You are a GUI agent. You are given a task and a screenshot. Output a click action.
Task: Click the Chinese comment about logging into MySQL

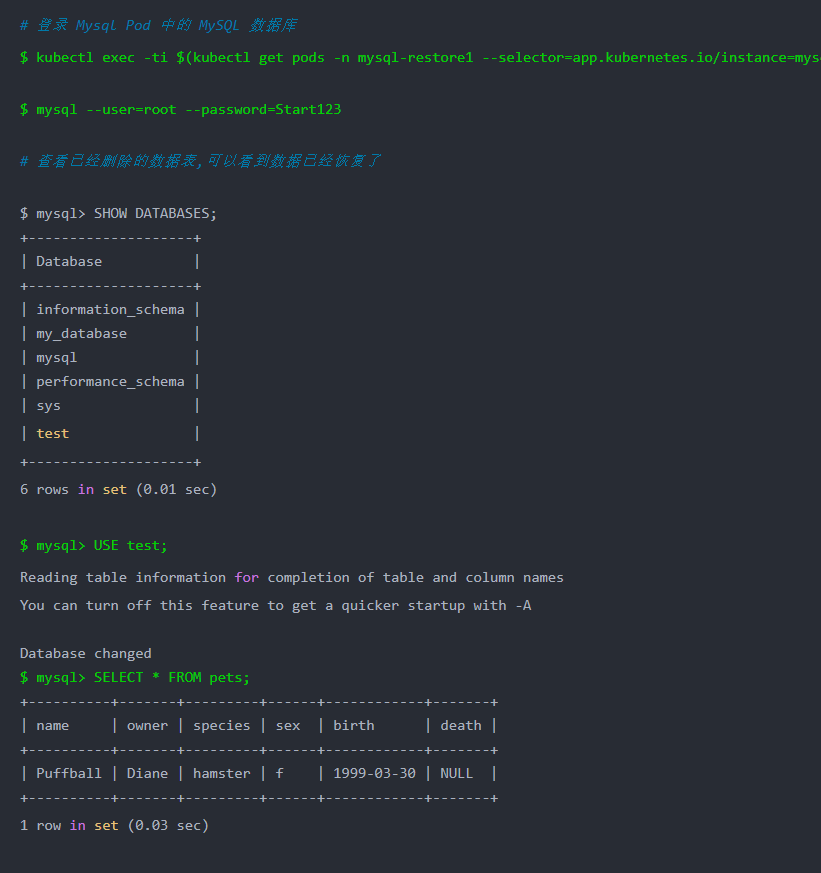(159, 25)
